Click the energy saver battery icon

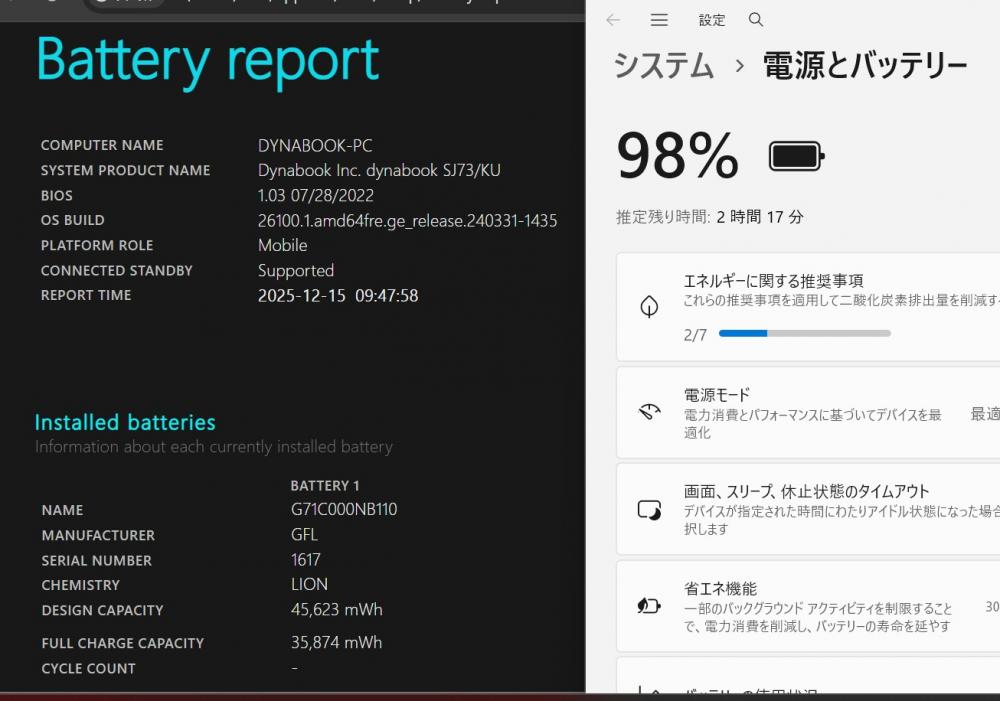click(649, 605)
